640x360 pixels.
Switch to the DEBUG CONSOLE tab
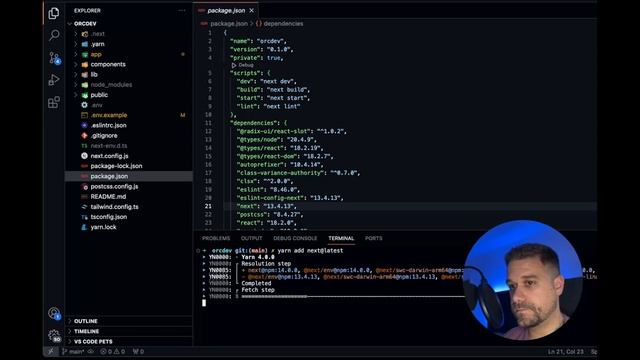pyautogui.click(x=295, y=238)
